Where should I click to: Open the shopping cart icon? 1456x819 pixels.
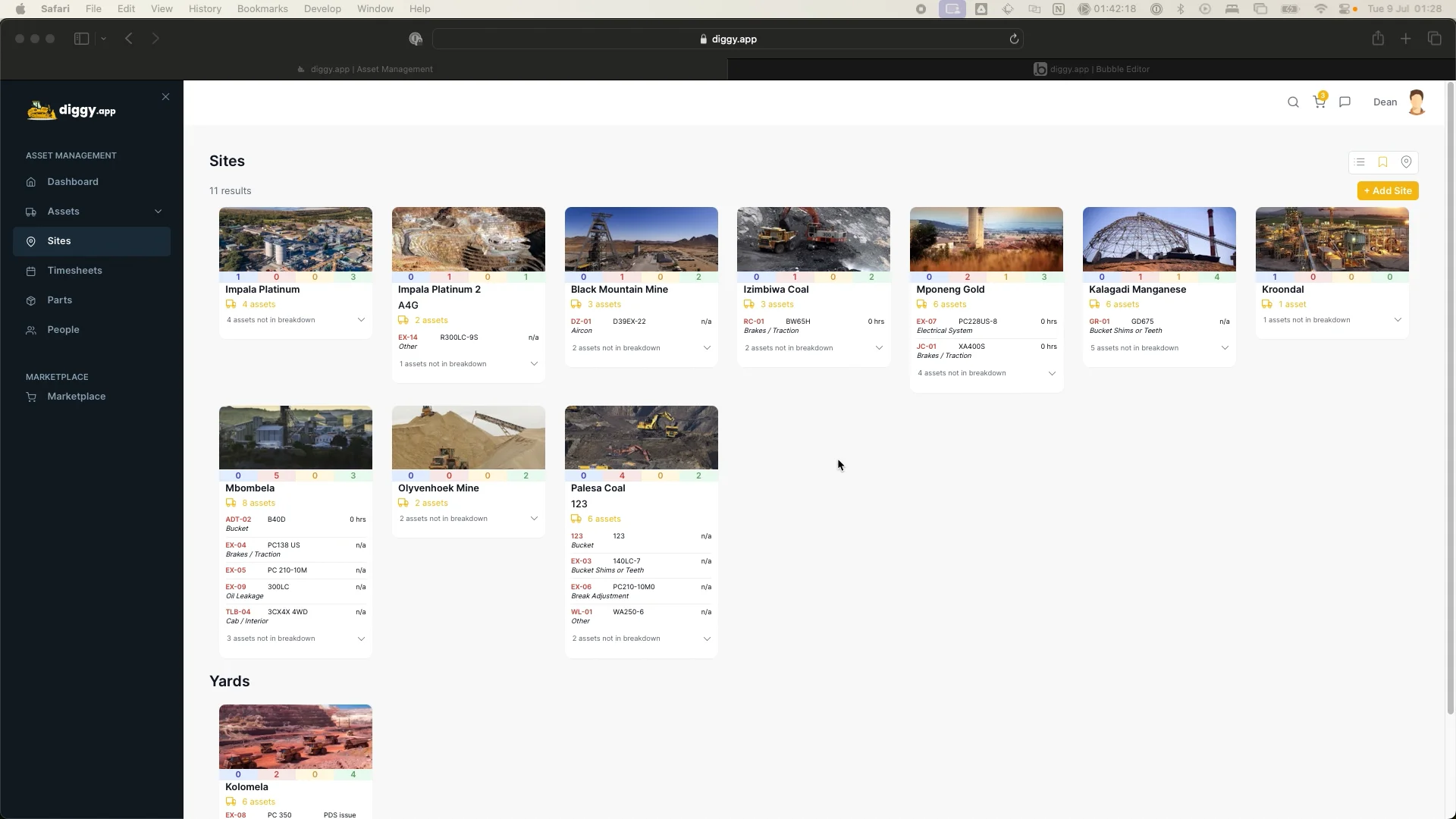pos(1319,102)
